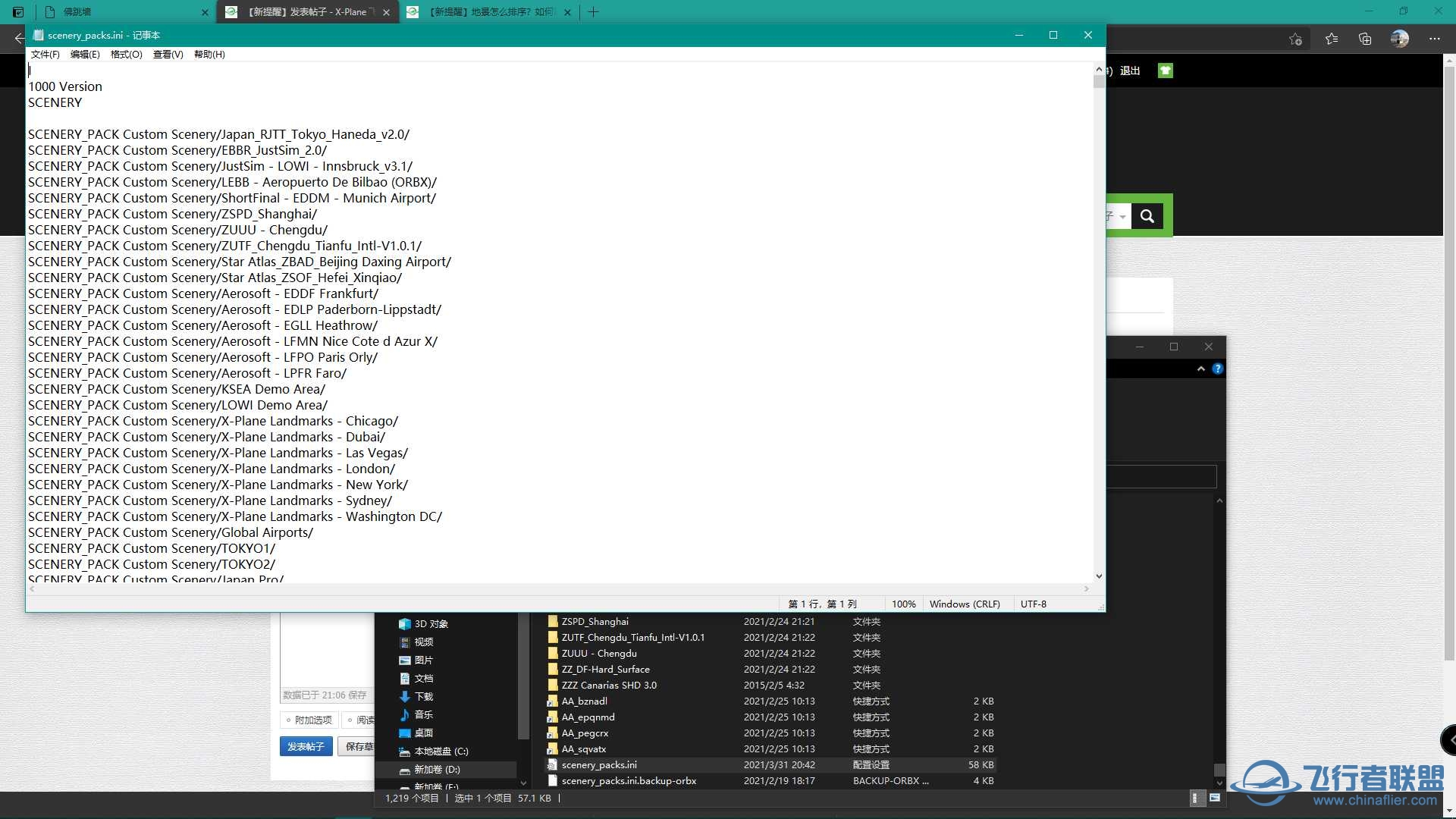Click the magnifier search button on forum
This screenshot has width=1456, height=819.
click(x=1147, y=216)
